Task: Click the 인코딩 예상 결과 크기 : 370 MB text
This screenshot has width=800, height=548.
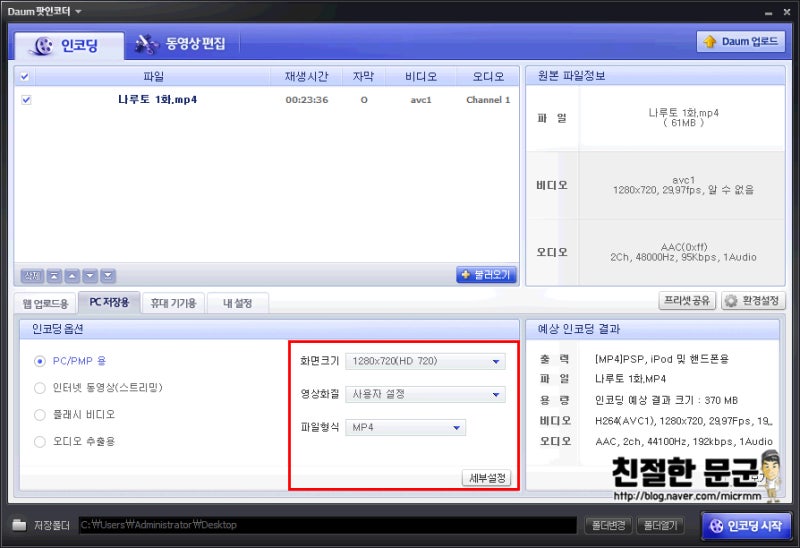Action: coord(666,401)
